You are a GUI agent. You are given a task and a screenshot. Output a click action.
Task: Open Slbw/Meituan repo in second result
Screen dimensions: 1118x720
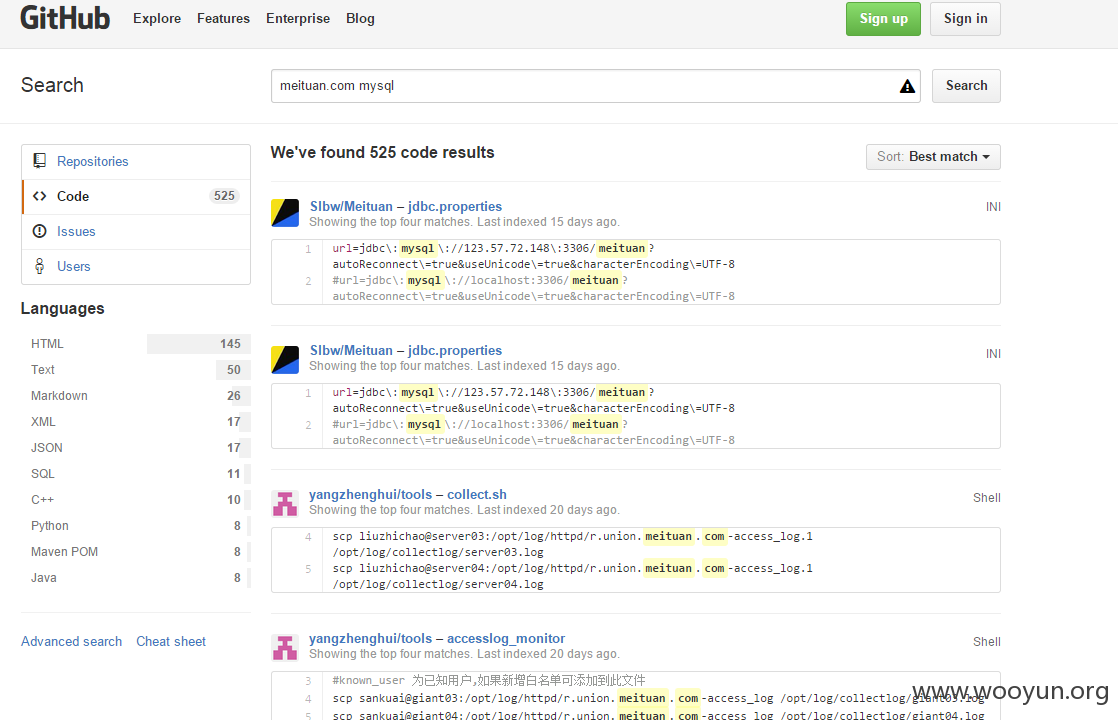click(352, 350)
